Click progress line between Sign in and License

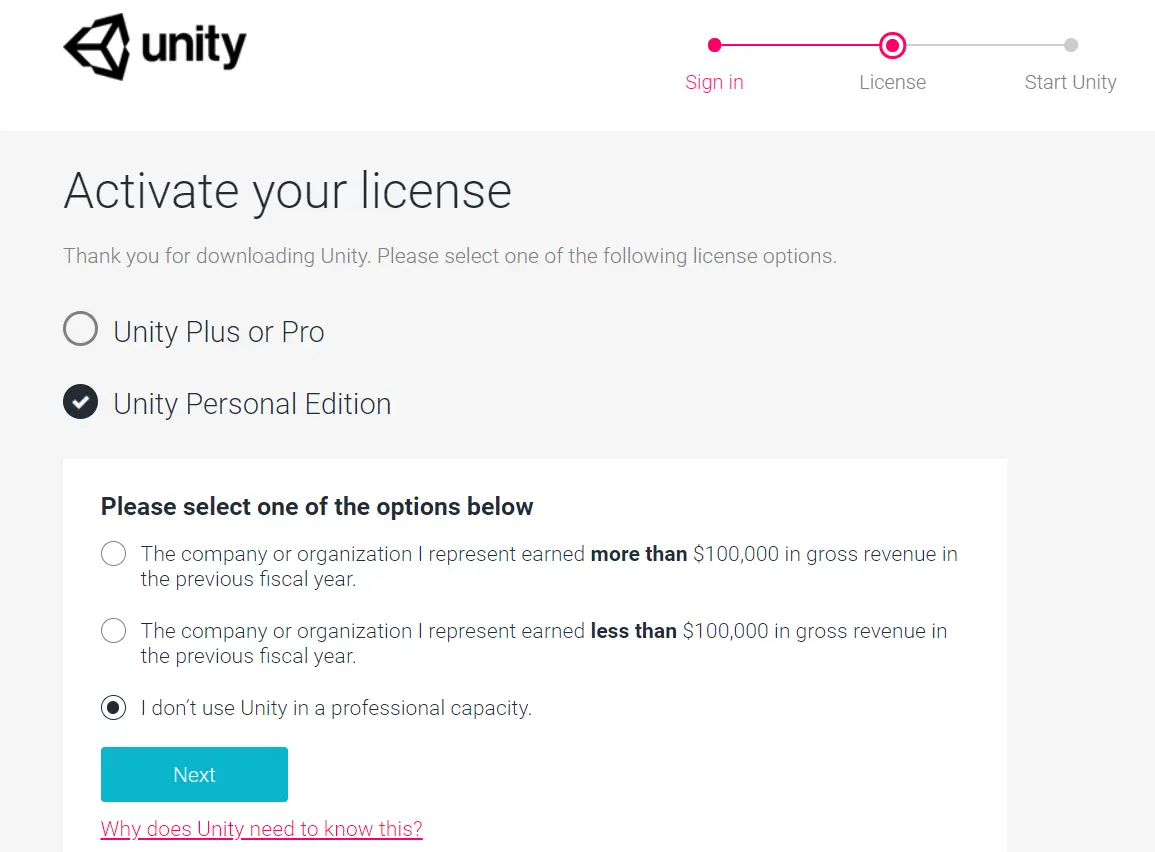[x=799, y=45]
